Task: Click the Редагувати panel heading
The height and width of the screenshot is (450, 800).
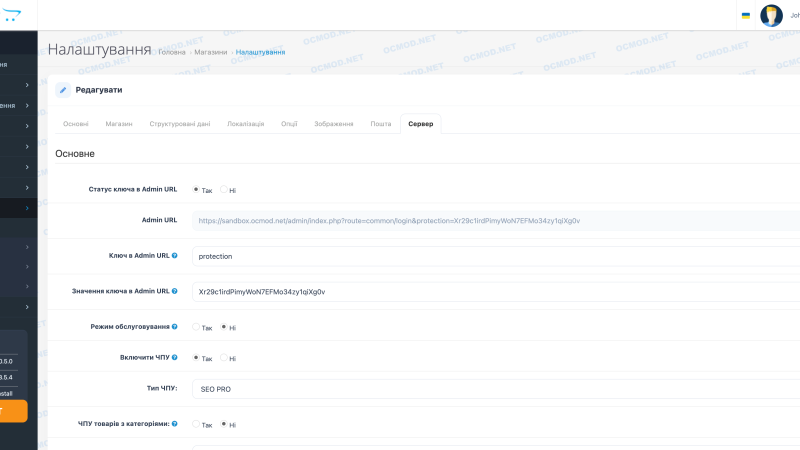Action: coord(99,90)
